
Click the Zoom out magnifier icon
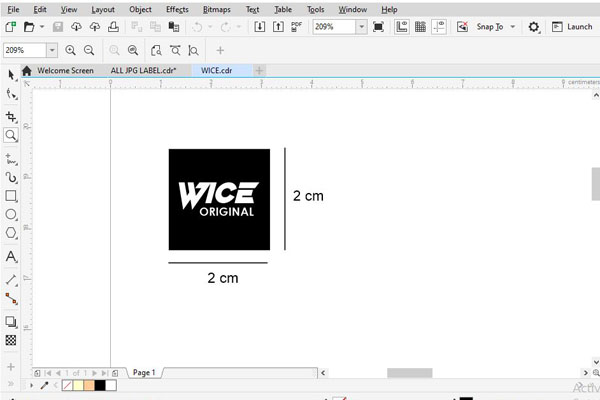tap(89, 50)
